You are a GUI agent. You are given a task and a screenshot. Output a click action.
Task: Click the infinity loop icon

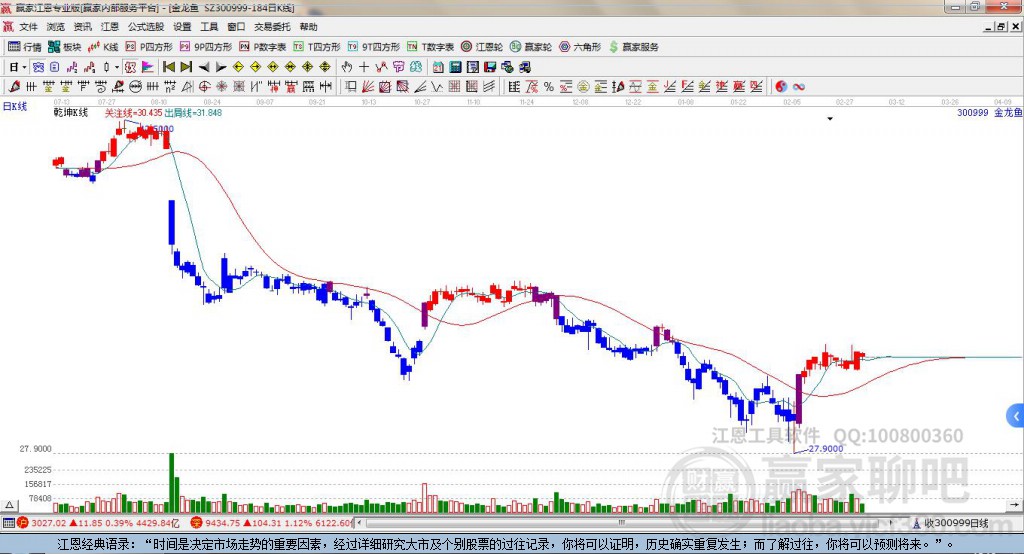tap(798, 86)
